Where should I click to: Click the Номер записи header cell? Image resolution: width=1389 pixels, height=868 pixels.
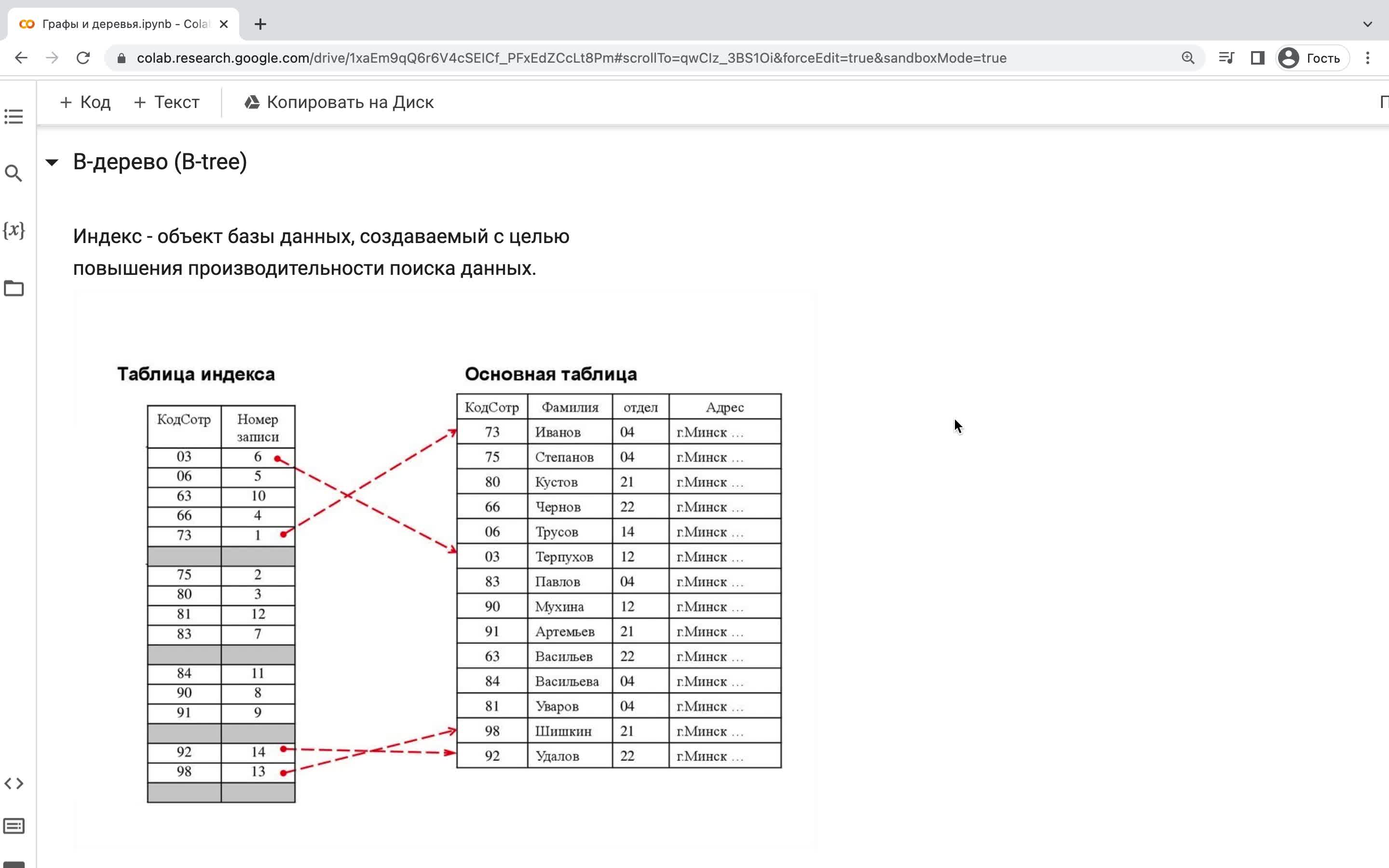259,427
